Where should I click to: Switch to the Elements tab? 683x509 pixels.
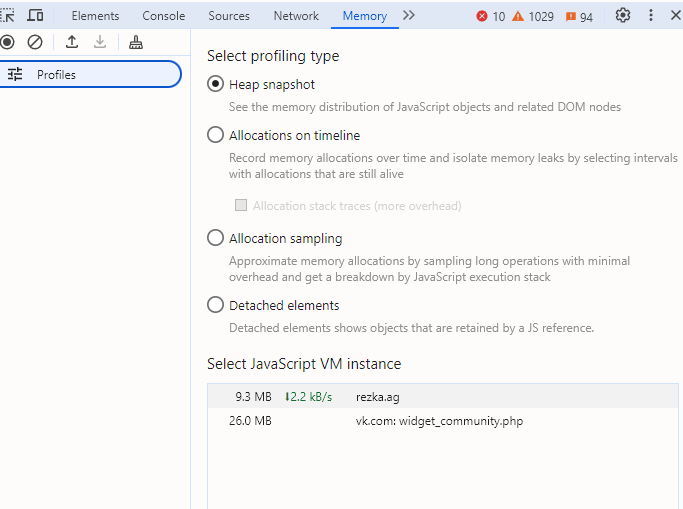pos(95,16)
